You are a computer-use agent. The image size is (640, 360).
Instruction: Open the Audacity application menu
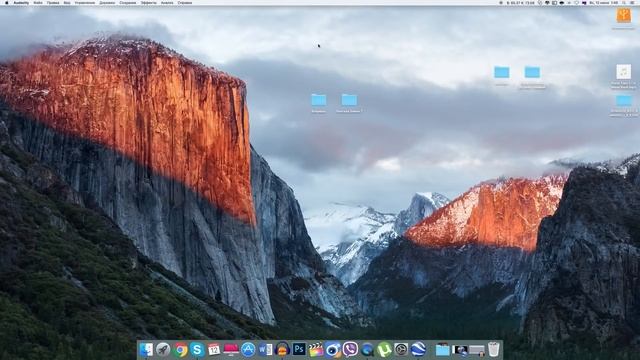click(x=21, y=3)
